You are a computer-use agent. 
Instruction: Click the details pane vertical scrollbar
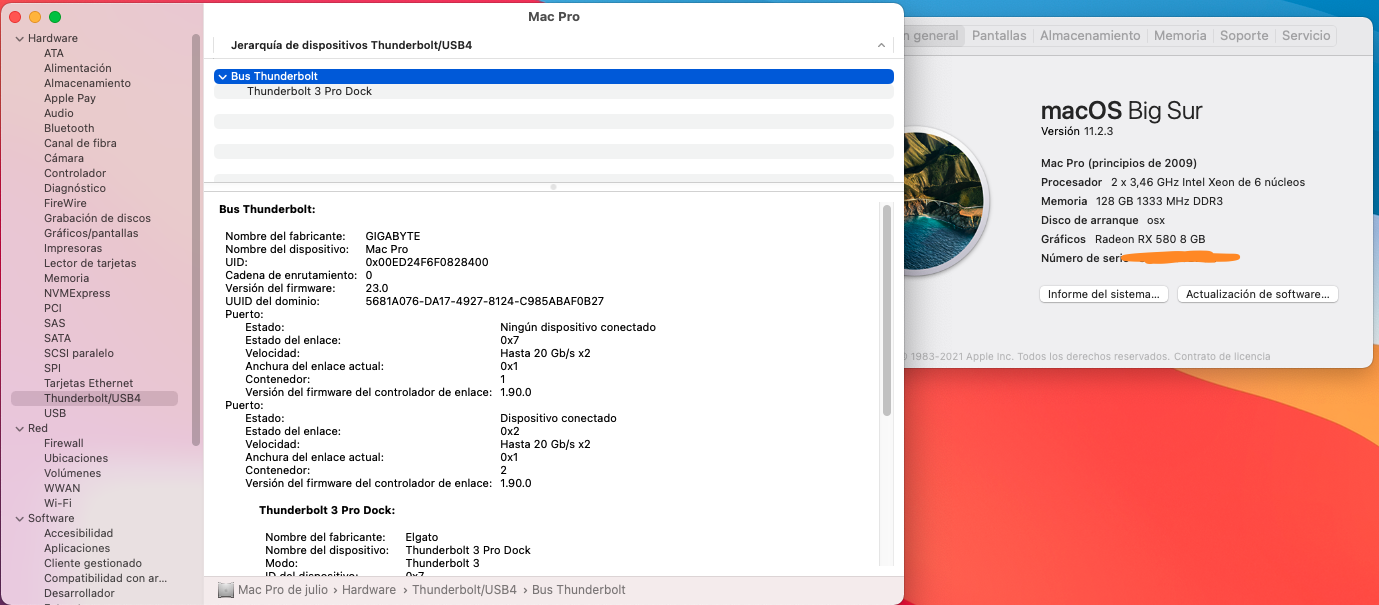click(886, 310)
